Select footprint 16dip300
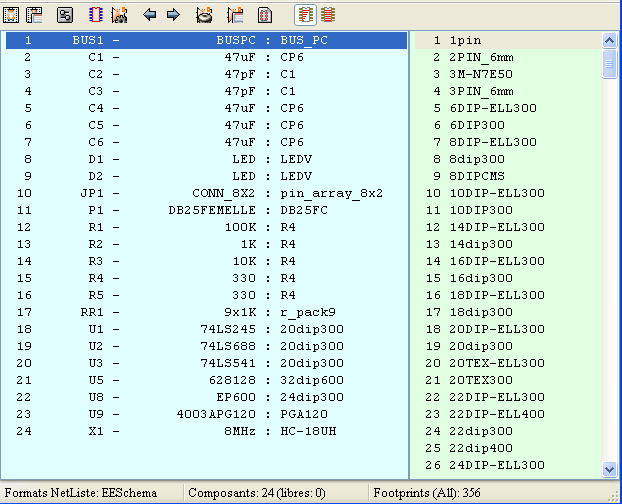The height and width of the screenshot is (504, 622). (508, 278)
